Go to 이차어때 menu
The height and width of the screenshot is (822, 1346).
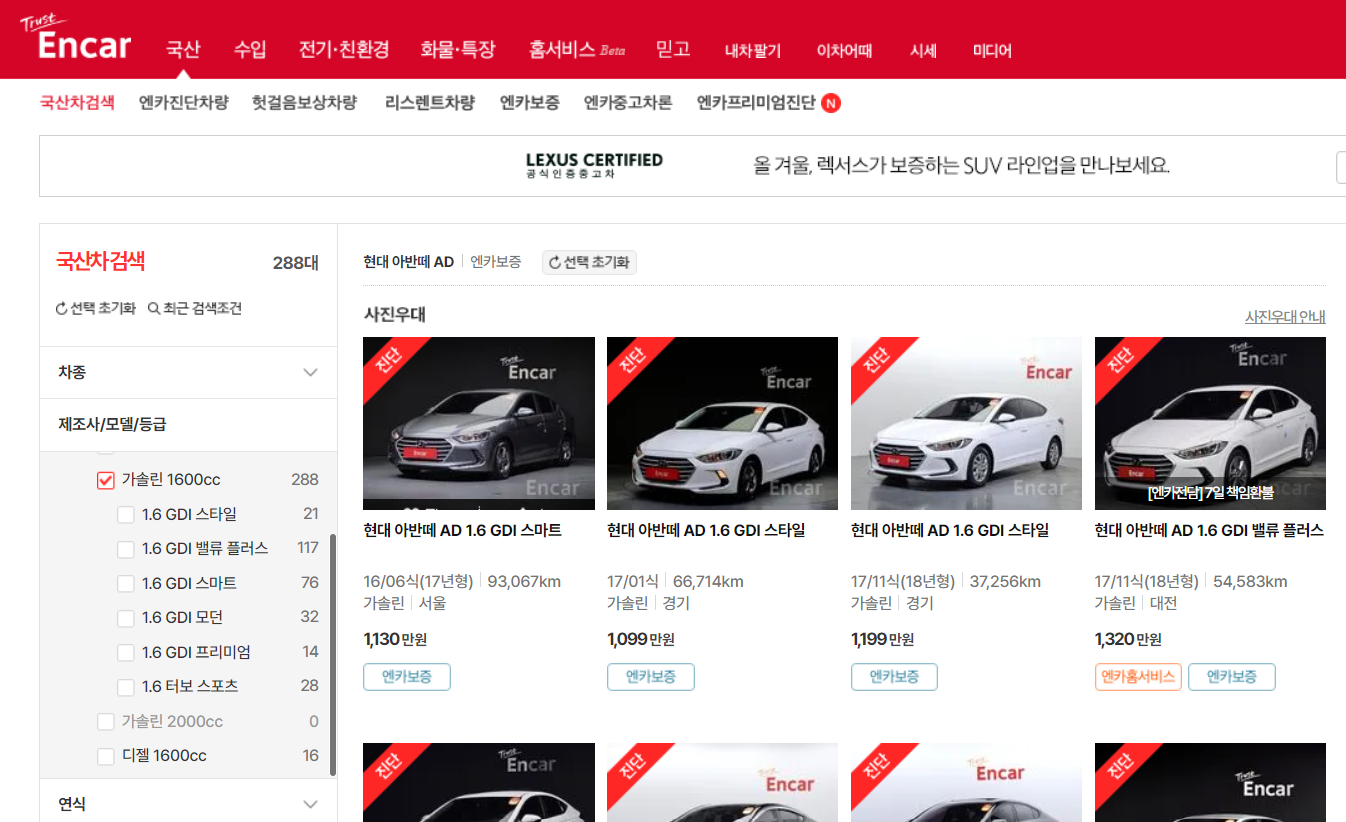click(x=845, y=51)
